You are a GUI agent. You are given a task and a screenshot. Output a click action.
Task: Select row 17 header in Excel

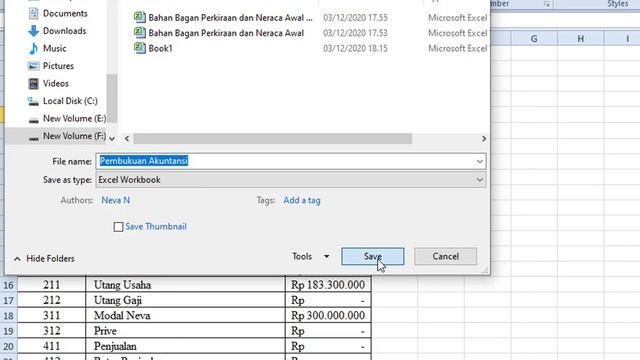pos(9,300)
